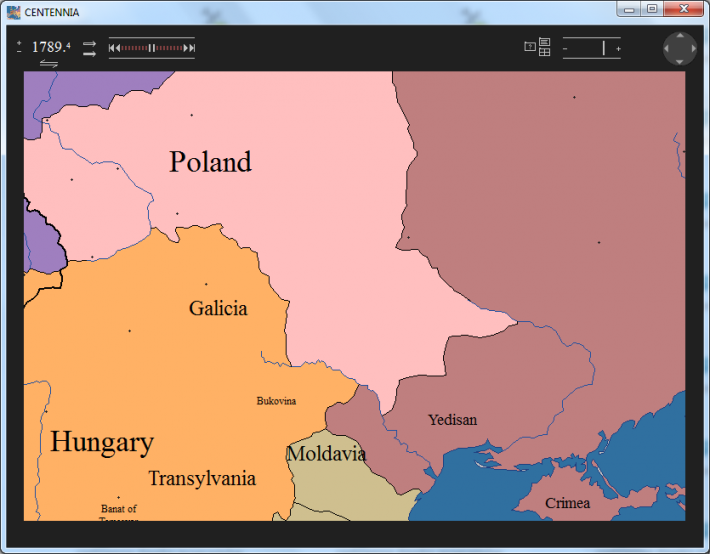Viewport: 710px width, 554px height.
Task: Click the Poland label on the map
Action: pyautogui.click(x=210, y=162)
